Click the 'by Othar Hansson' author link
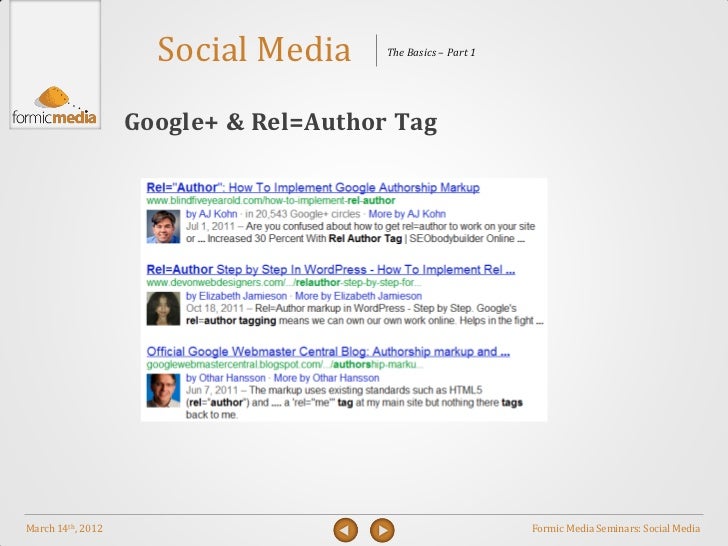This screenshot has height=546, width=728. click(x=226, y=378)
